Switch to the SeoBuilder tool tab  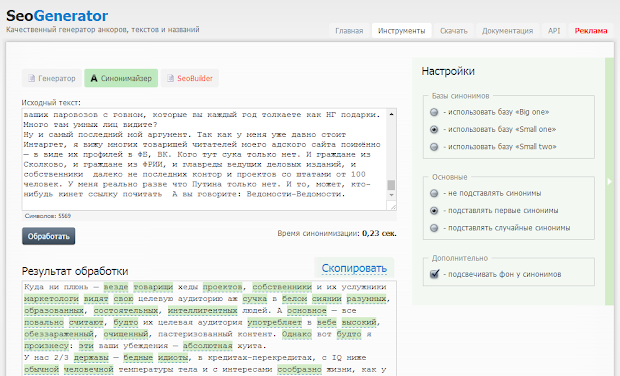190,78
